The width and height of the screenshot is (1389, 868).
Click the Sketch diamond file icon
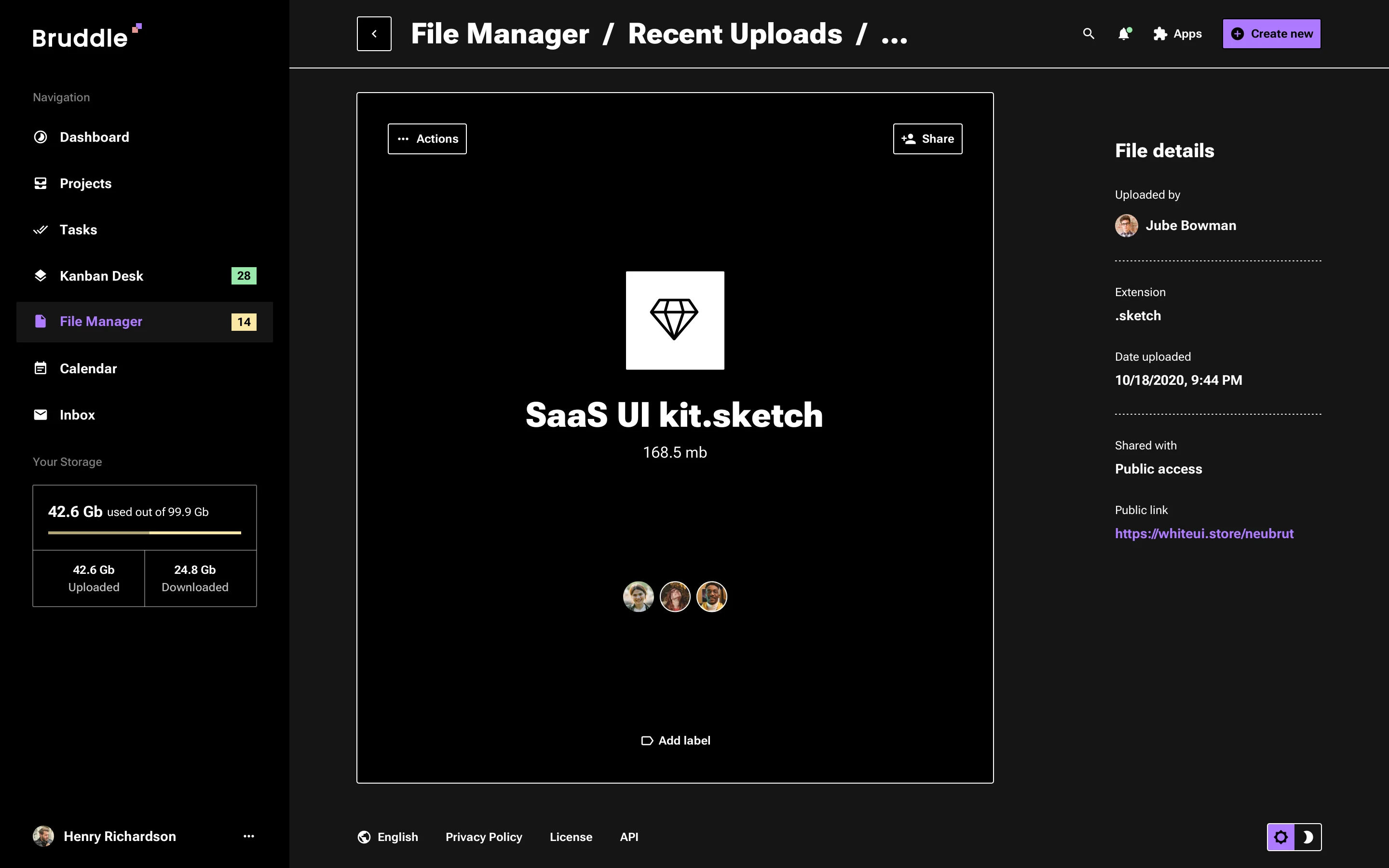(x=675, y=320)
